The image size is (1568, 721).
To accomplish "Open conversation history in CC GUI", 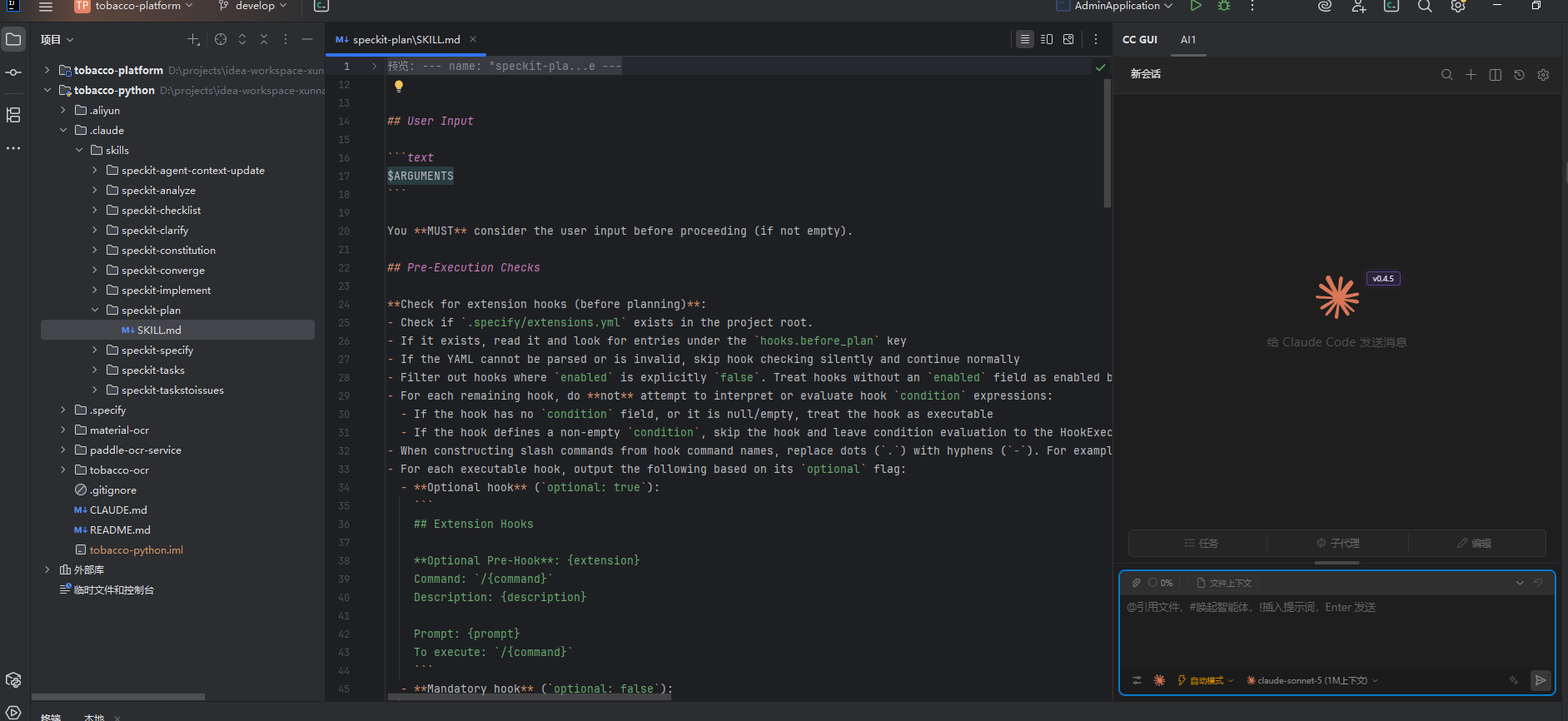I will [1520, 75].
